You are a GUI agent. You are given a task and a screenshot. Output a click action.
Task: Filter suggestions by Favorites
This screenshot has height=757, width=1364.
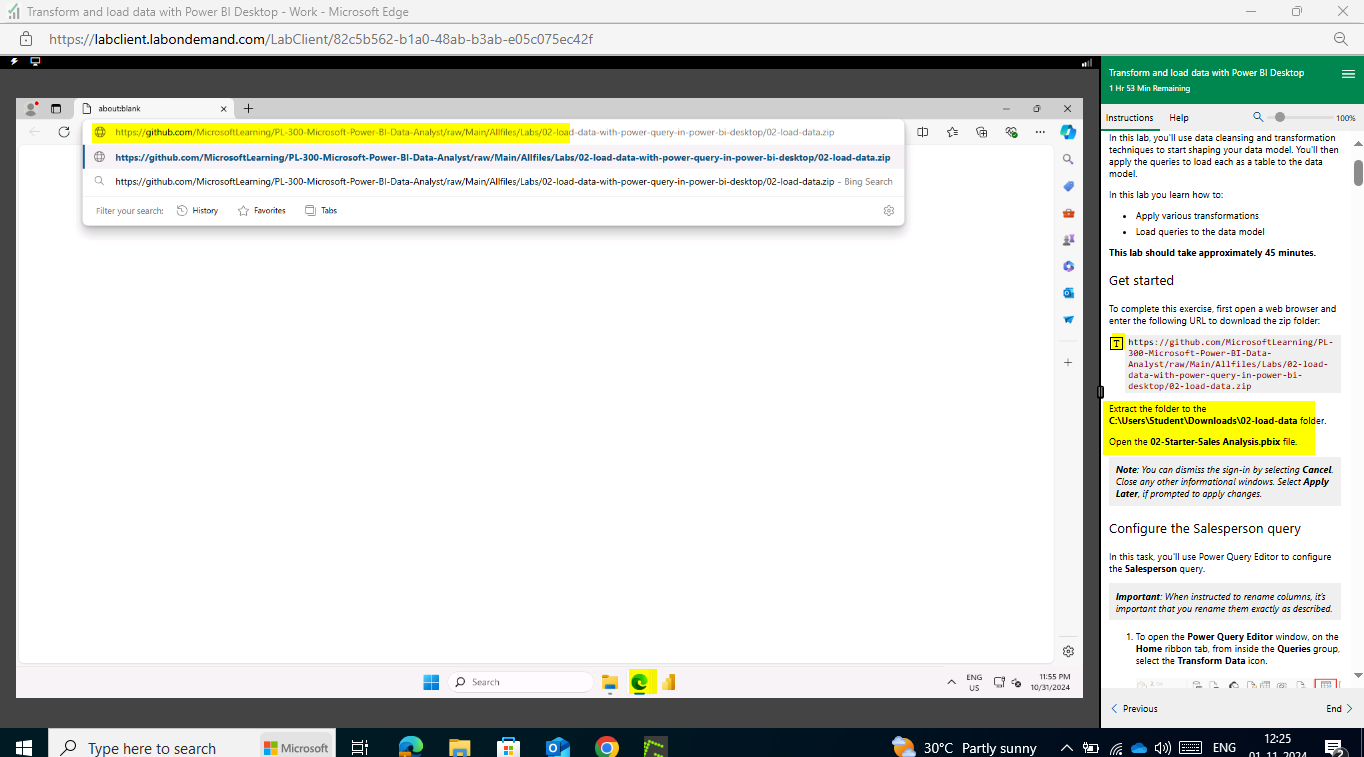(x=262, y=211)
